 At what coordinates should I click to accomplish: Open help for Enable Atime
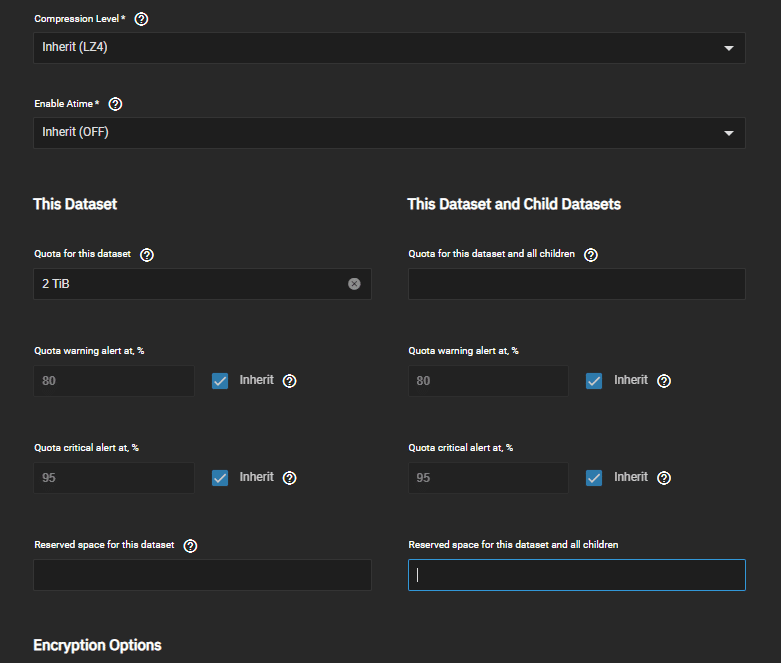tap(115, 104)
